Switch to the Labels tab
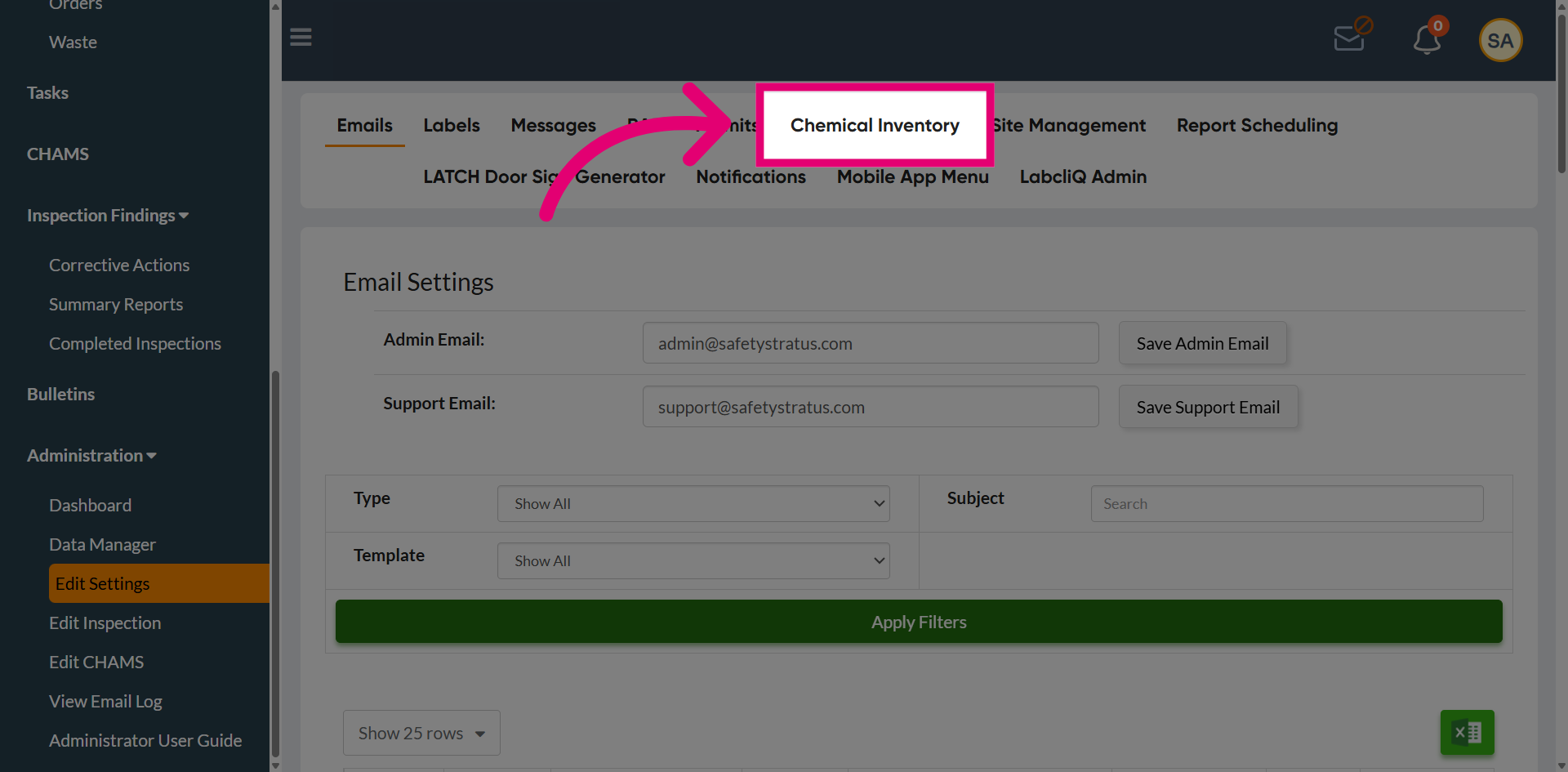 pos(452,125)
